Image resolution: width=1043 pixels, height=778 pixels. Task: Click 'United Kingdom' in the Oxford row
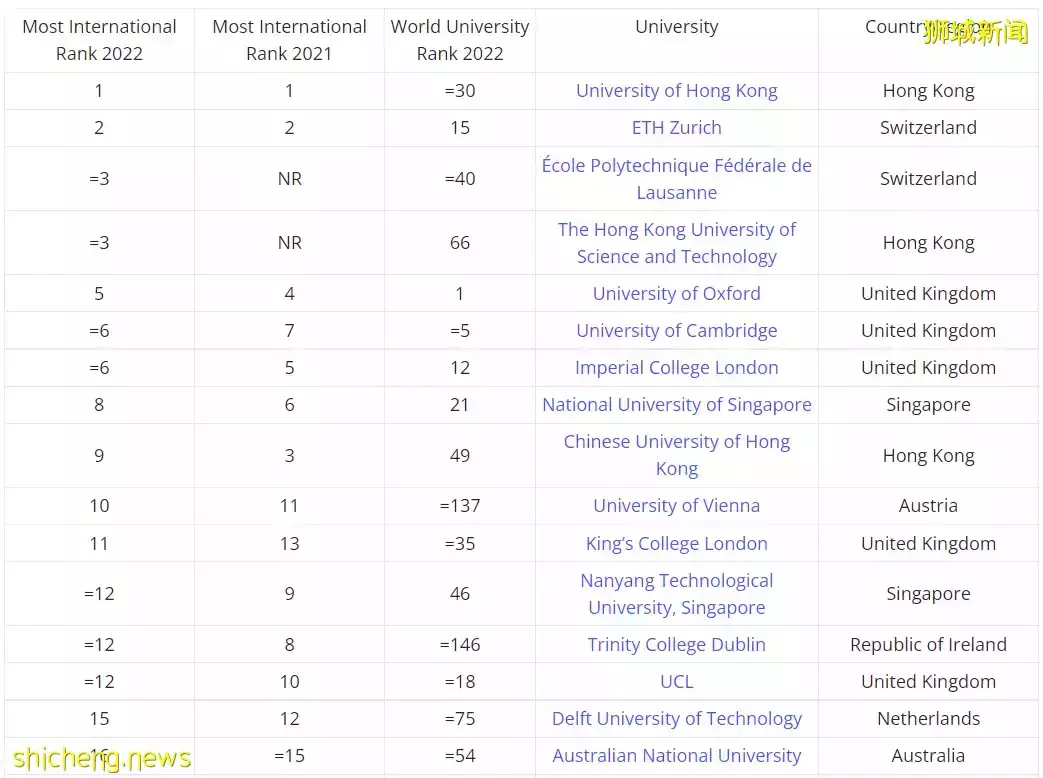(929, 293)
